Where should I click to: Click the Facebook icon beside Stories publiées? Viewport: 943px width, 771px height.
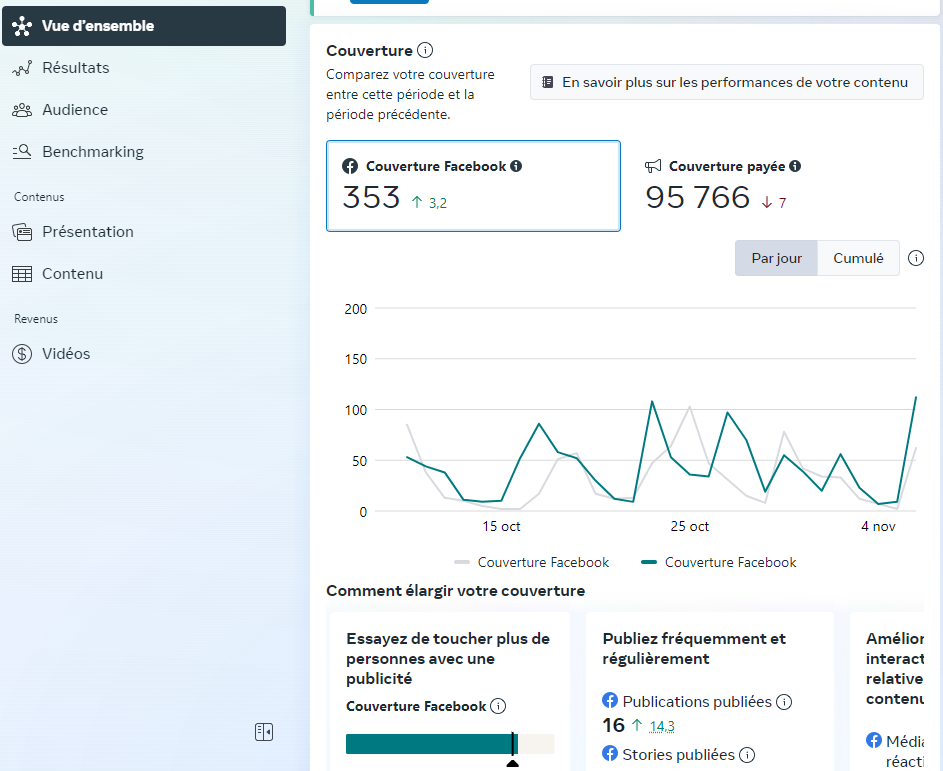pos(610,753)
